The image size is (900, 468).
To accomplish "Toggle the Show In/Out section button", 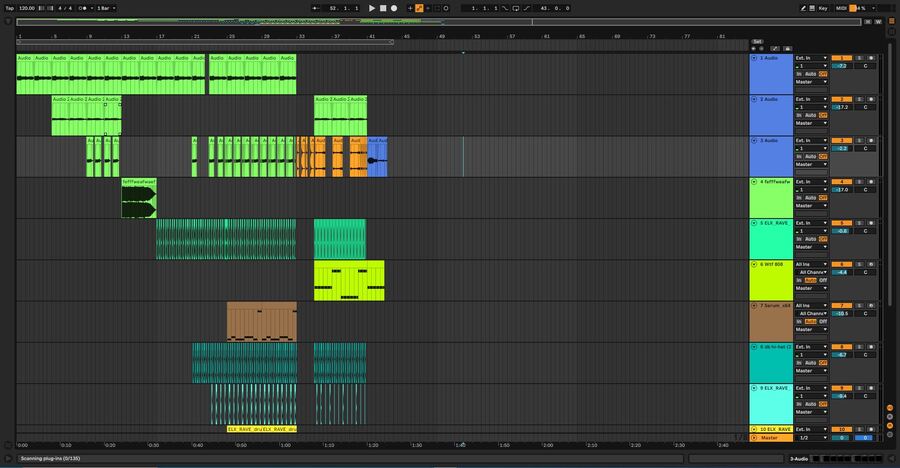I will [x=890, y=408].
